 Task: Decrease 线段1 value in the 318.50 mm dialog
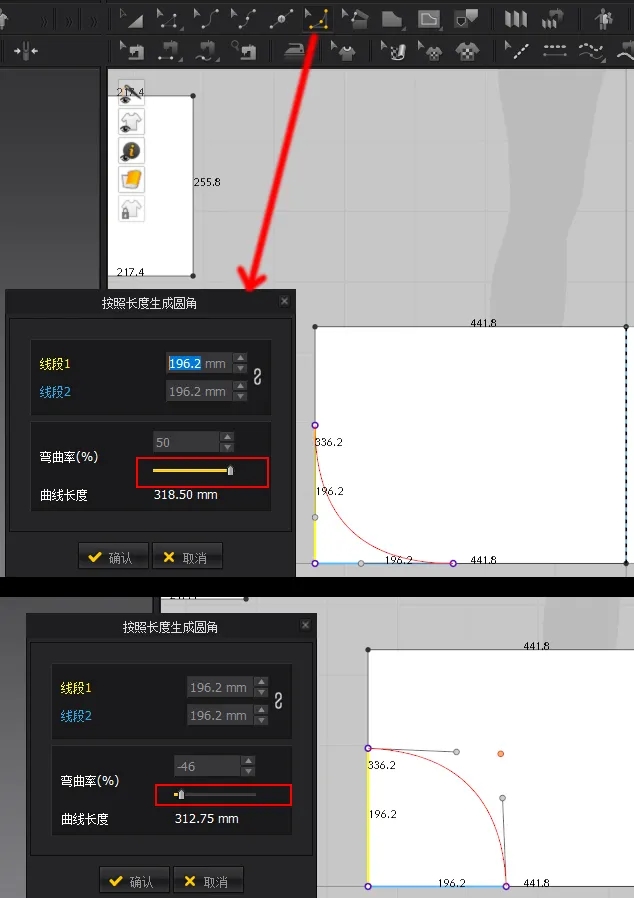pos(241,368)
